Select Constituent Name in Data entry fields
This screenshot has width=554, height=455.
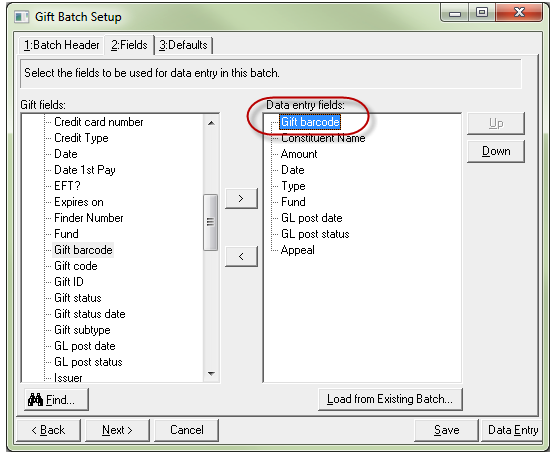click(323, 138)
